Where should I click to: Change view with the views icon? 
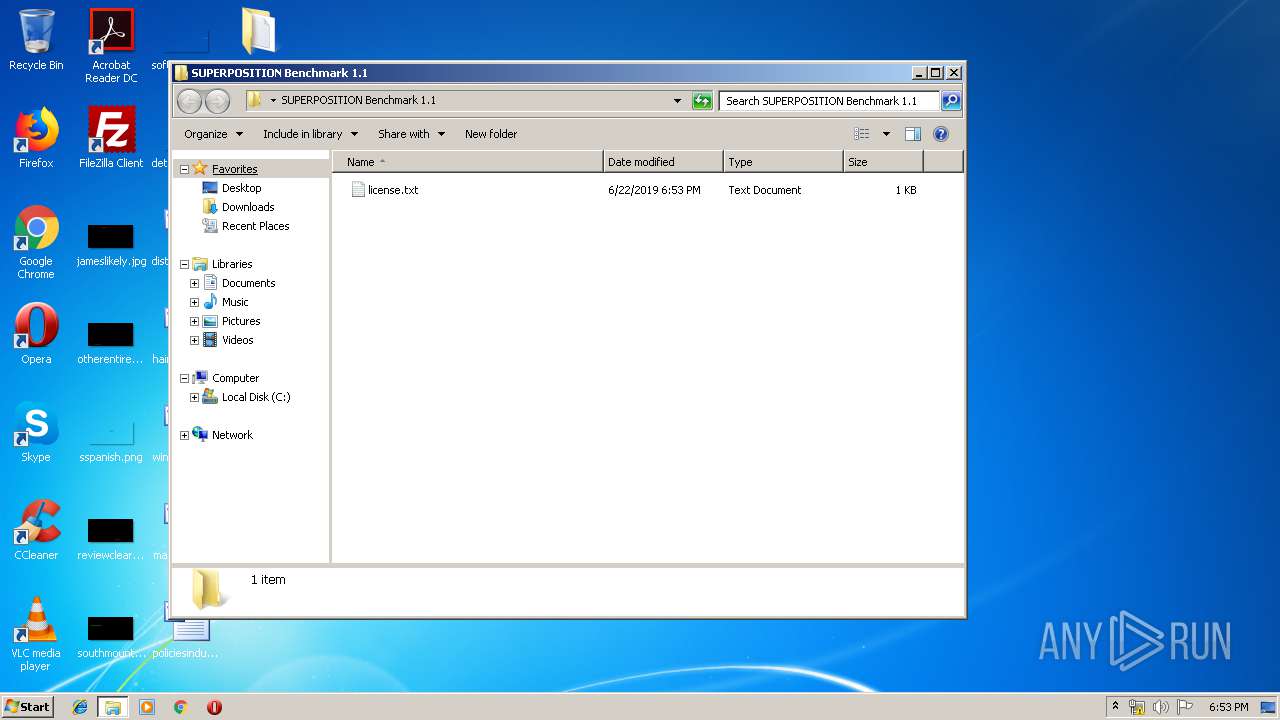[862, 134]
